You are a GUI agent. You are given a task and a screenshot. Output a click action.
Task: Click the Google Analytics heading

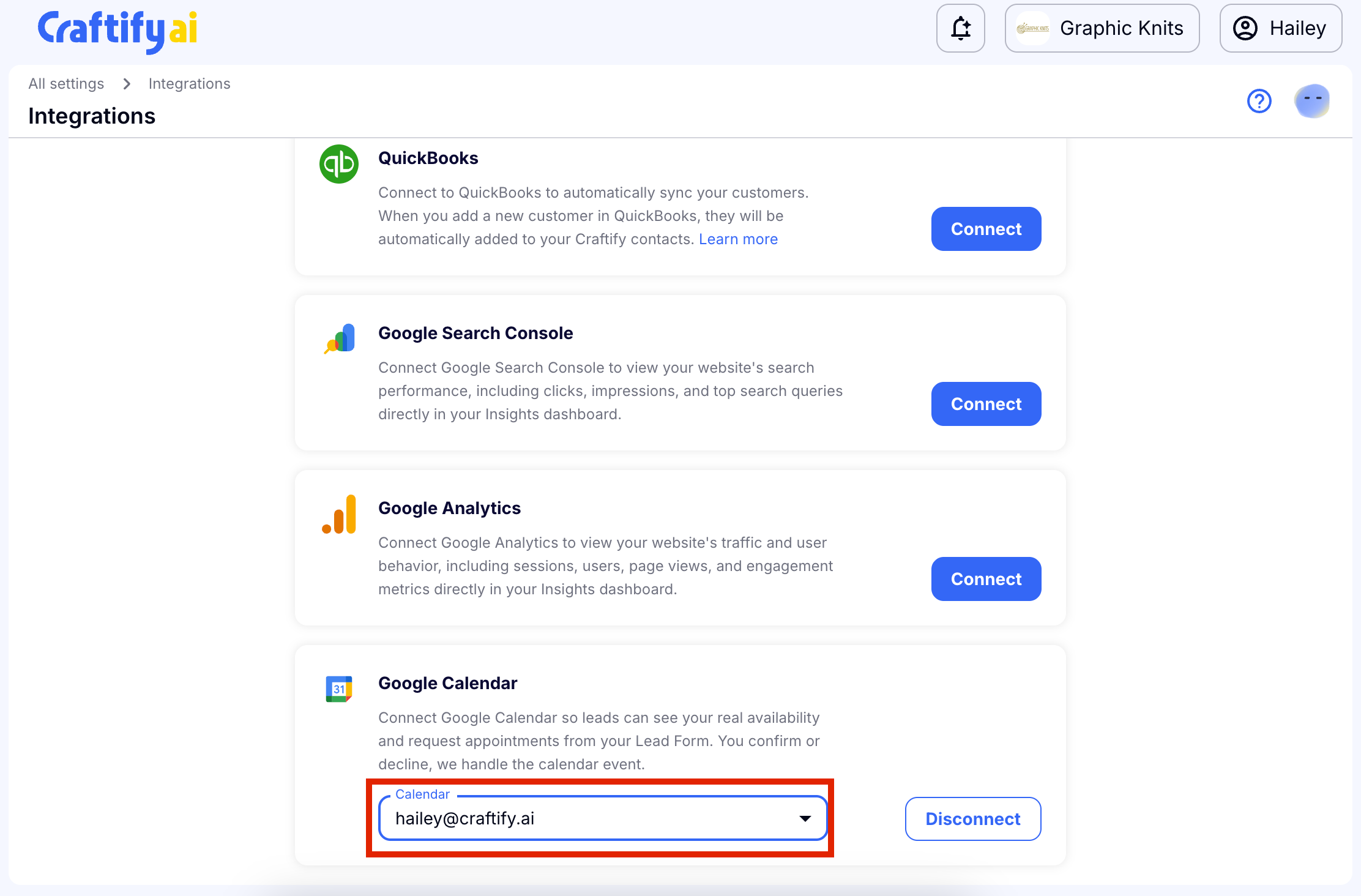(449, 508)
